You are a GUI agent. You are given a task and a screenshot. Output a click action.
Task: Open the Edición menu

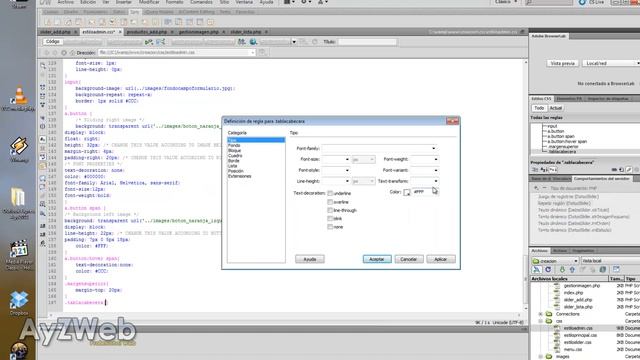tap(88, 2)
